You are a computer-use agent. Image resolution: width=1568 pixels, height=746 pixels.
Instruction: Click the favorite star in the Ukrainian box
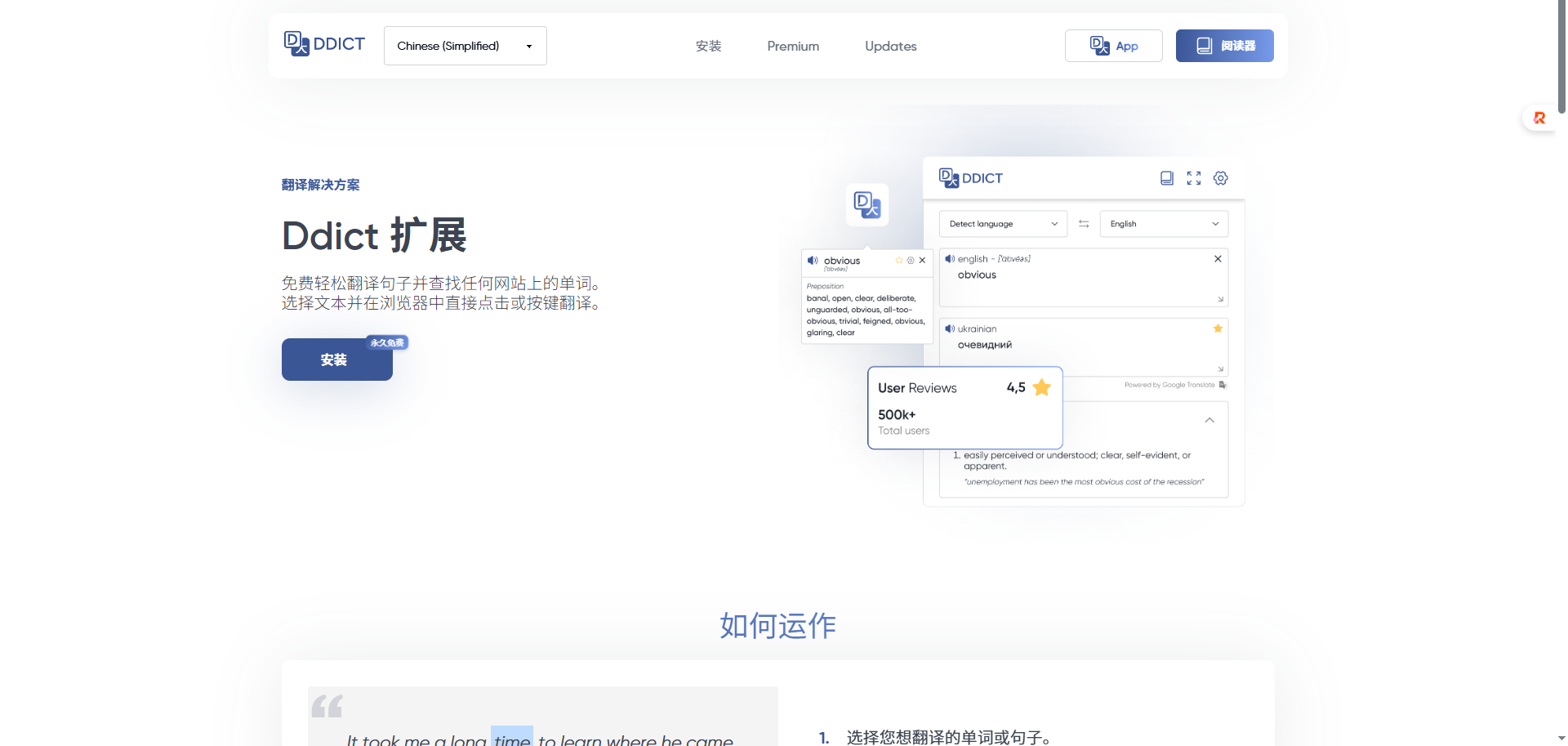[1218, 328]
